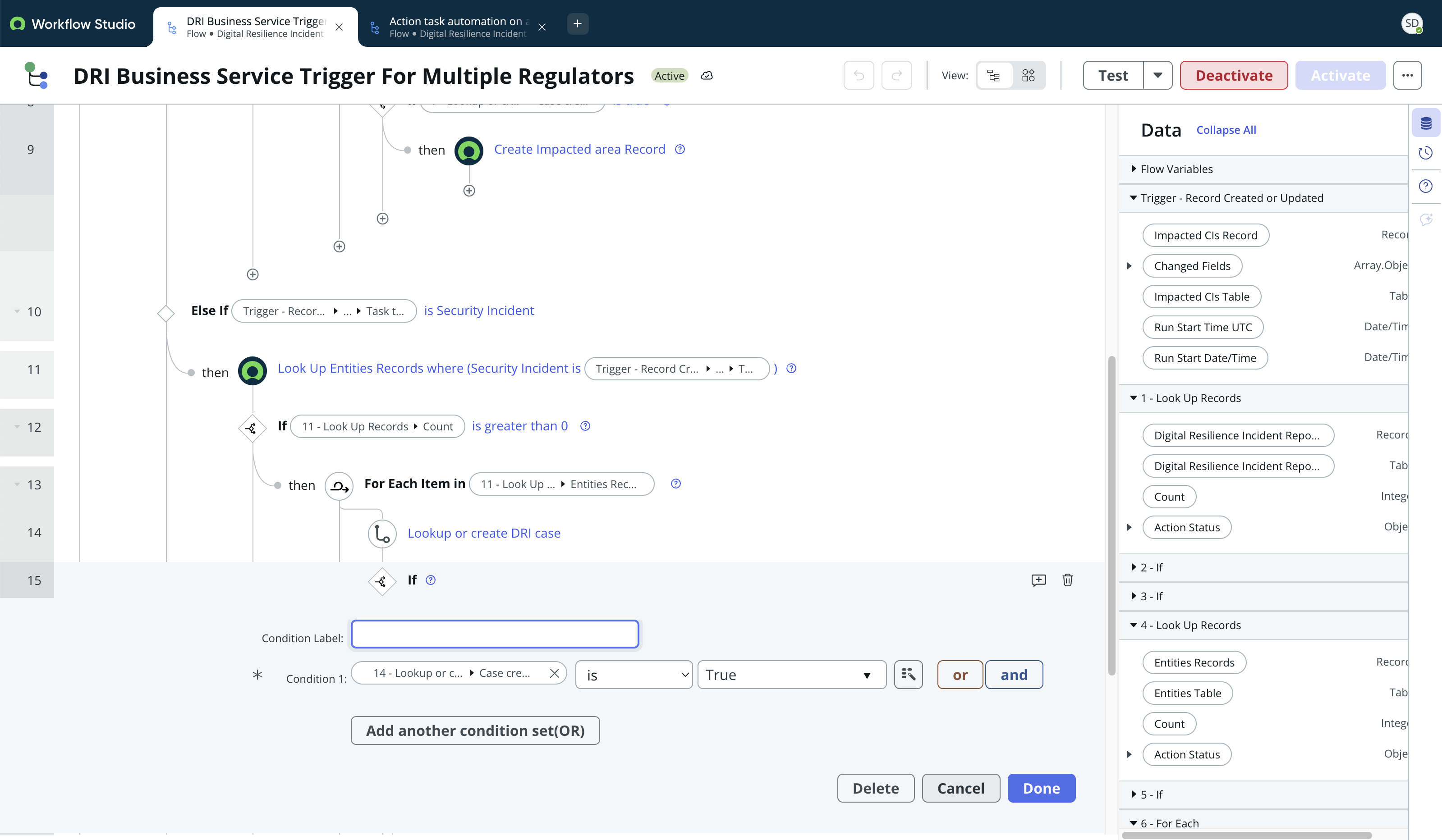Open the Data panel database icon

pos(1425,123)
